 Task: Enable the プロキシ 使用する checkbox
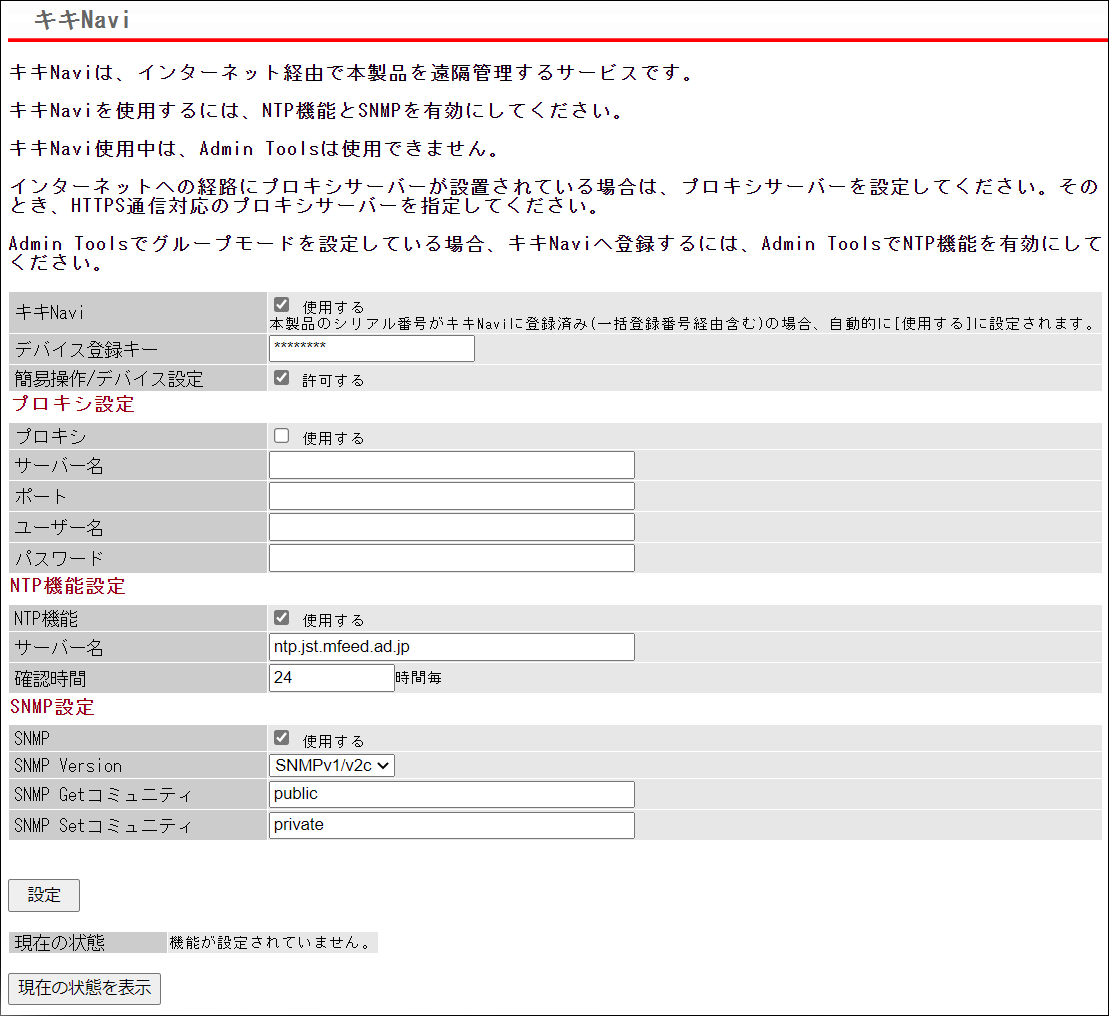pyautogui.click(x=282, y=436)
